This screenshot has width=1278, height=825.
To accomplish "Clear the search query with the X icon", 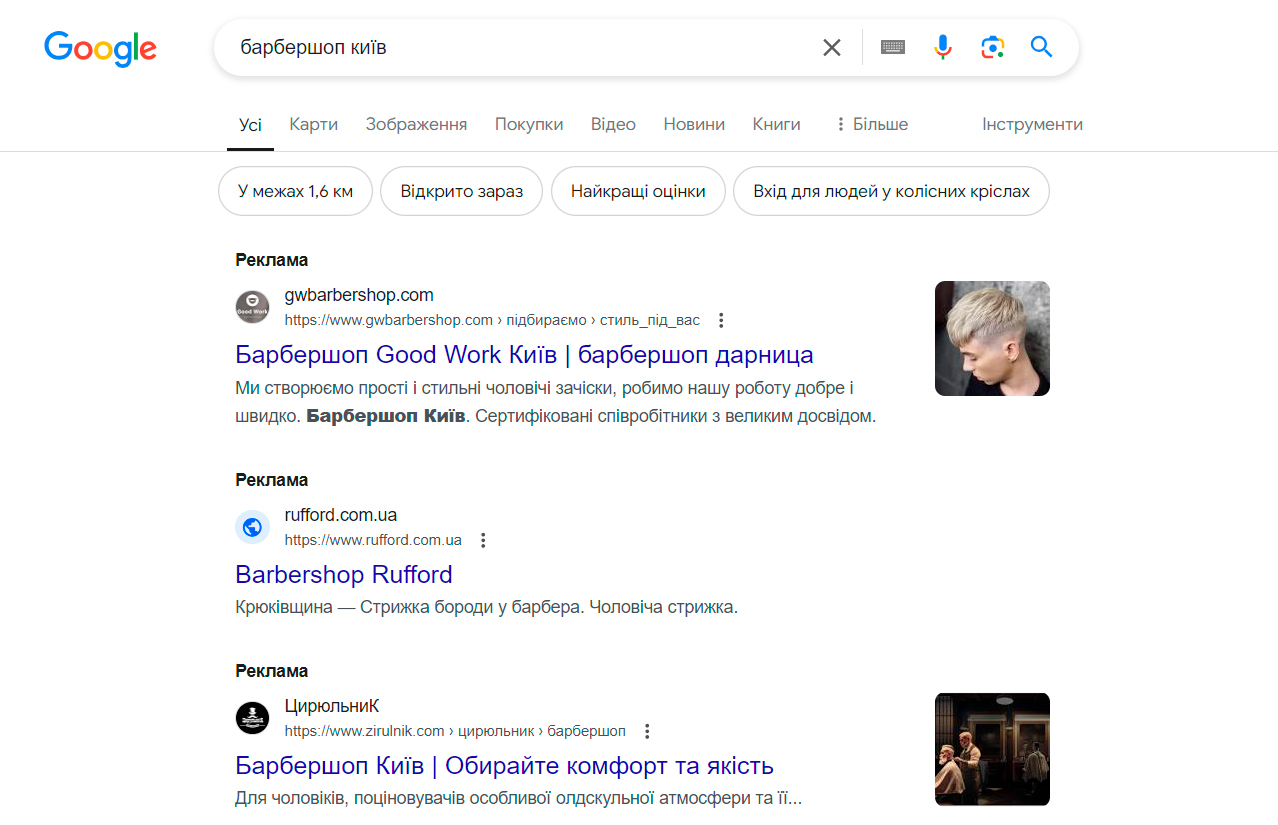I will click(x=832, y=47).
